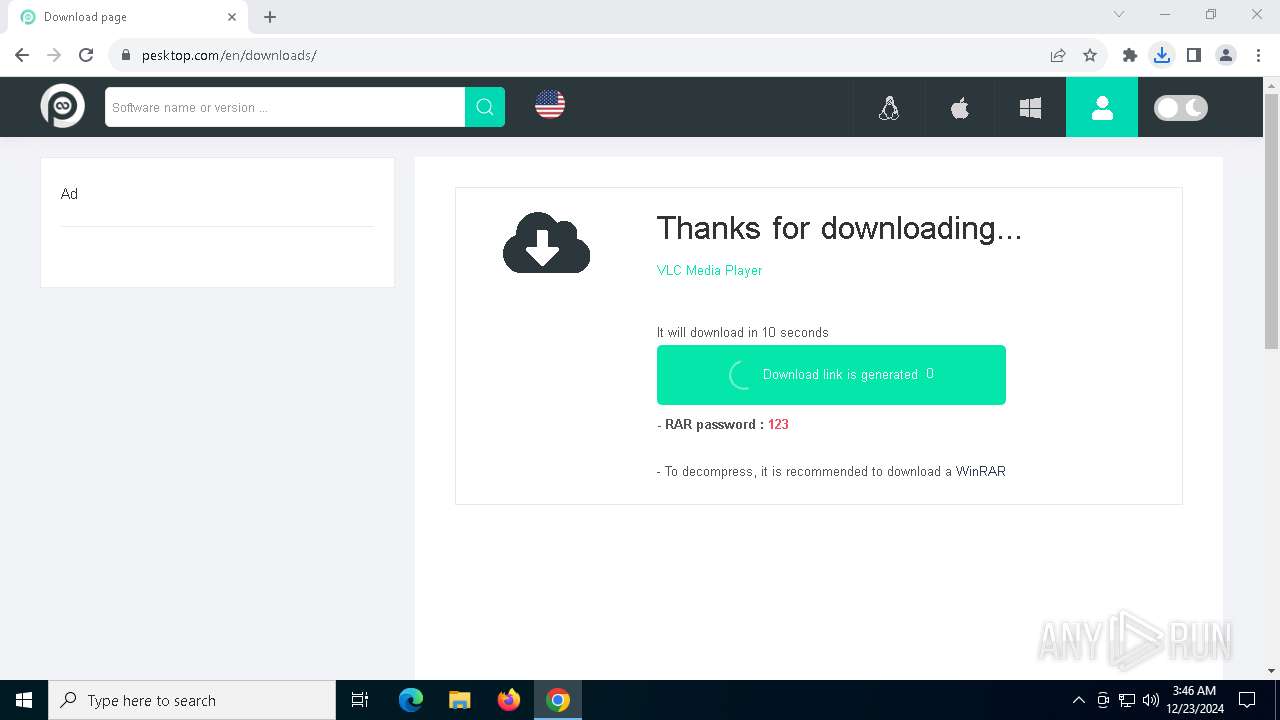Share this page from address bar
This screenshot has width=1280, height=720.
click(1058, 55)
